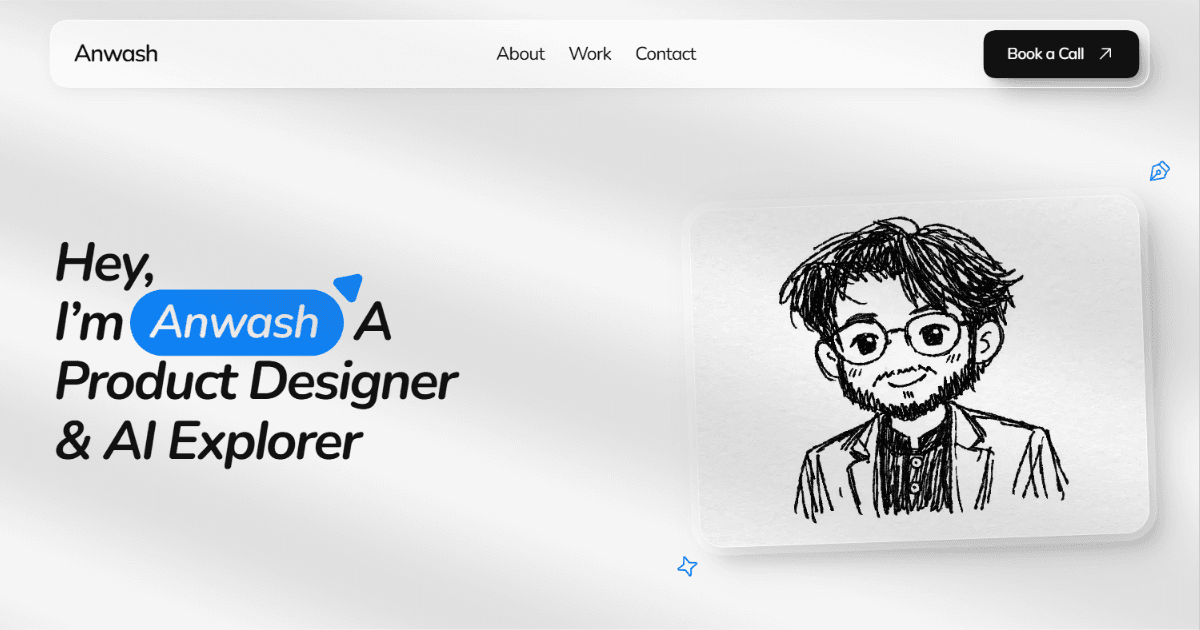Click the "I'm" text before the pill
The width and height of the screenshot is (1200, 630).
point(90,322)
